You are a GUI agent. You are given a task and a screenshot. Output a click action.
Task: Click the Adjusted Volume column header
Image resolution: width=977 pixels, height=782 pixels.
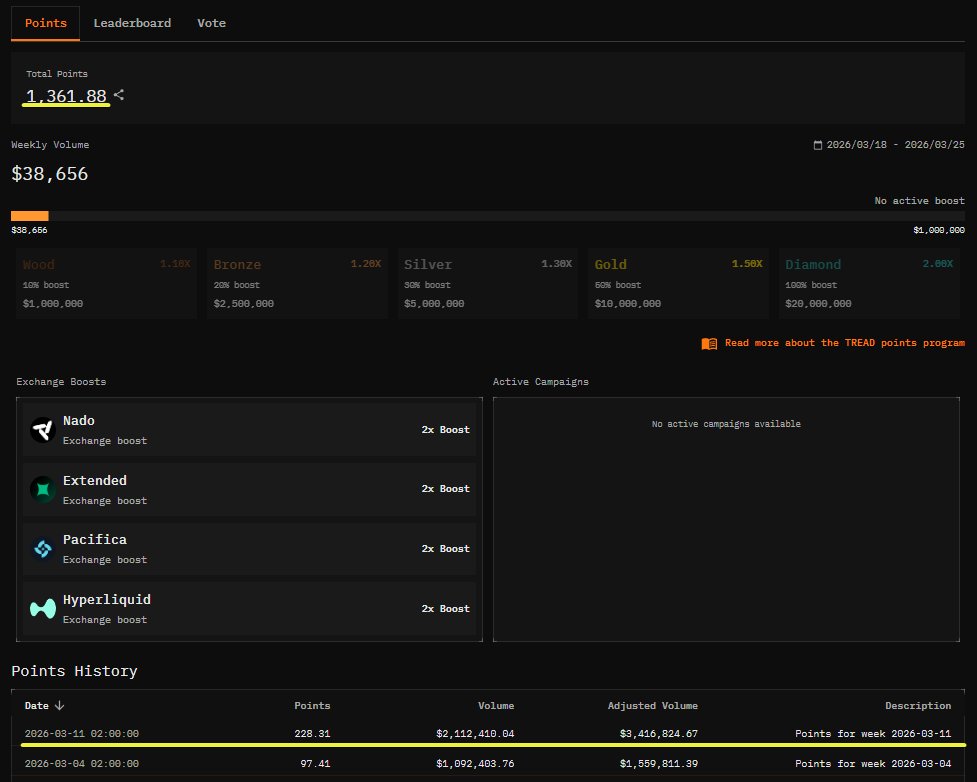tap(652, 705)
